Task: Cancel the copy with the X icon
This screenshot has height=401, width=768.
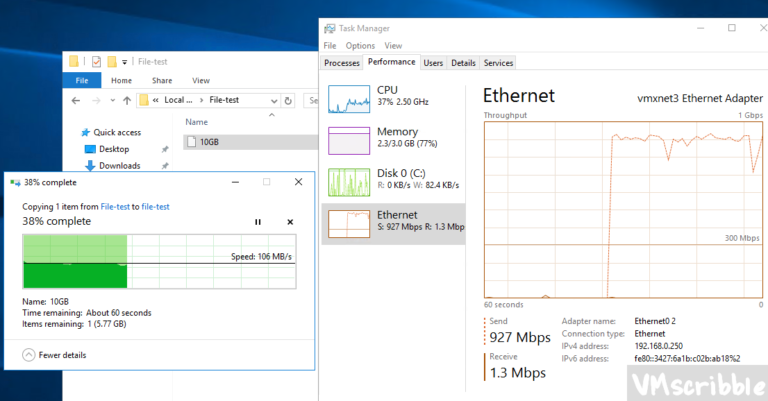Action: (x=290, y=221)
